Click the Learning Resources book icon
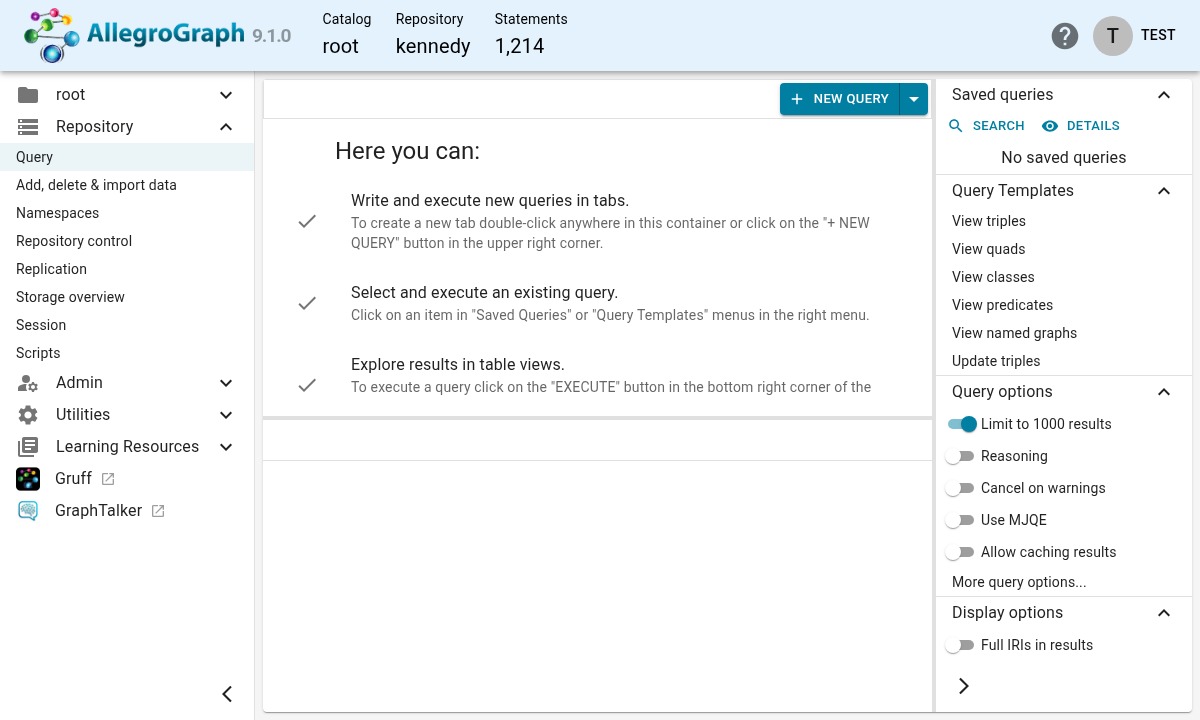Viewport: 1200px width, 720px height. pyautogui.click(x=28, y=447)
